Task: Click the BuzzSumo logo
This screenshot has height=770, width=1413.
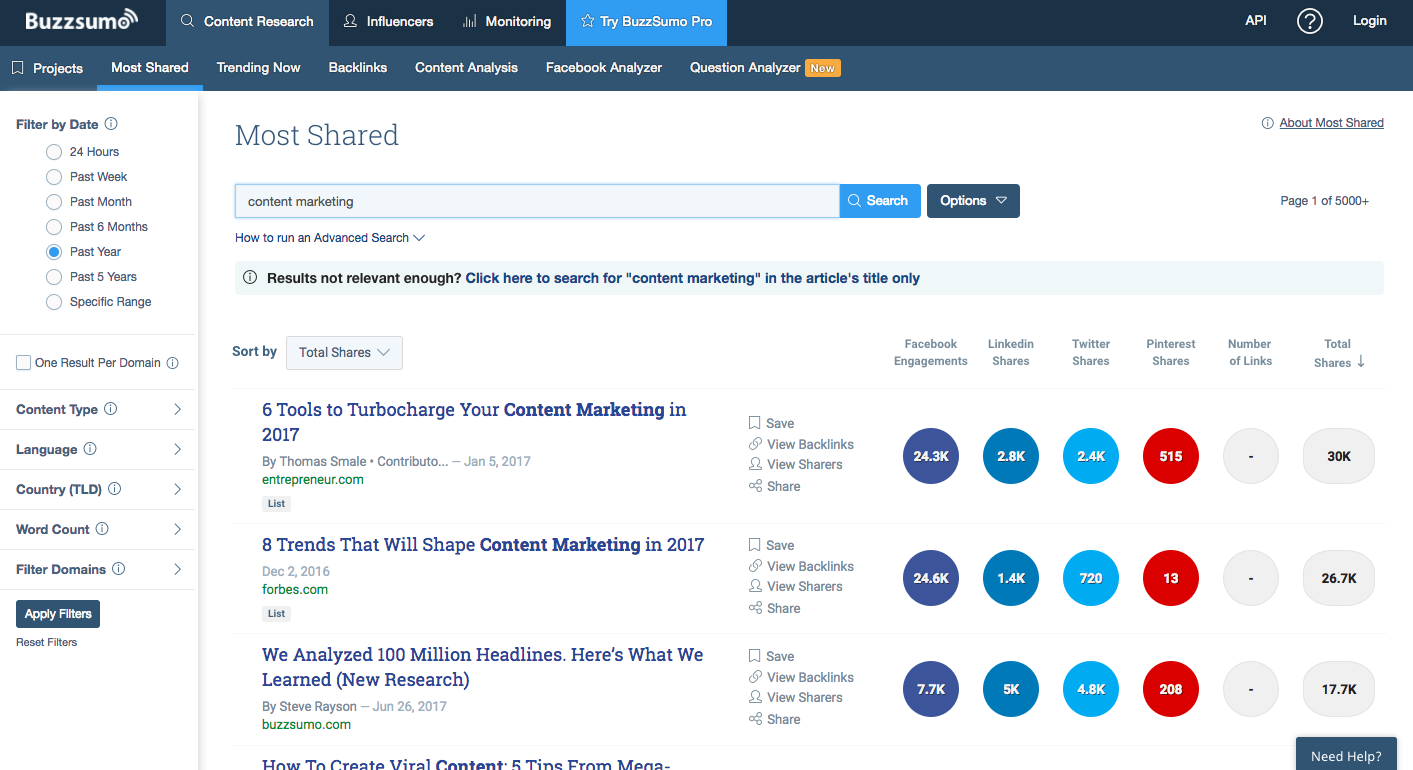Action: click(x=81, y=21)
